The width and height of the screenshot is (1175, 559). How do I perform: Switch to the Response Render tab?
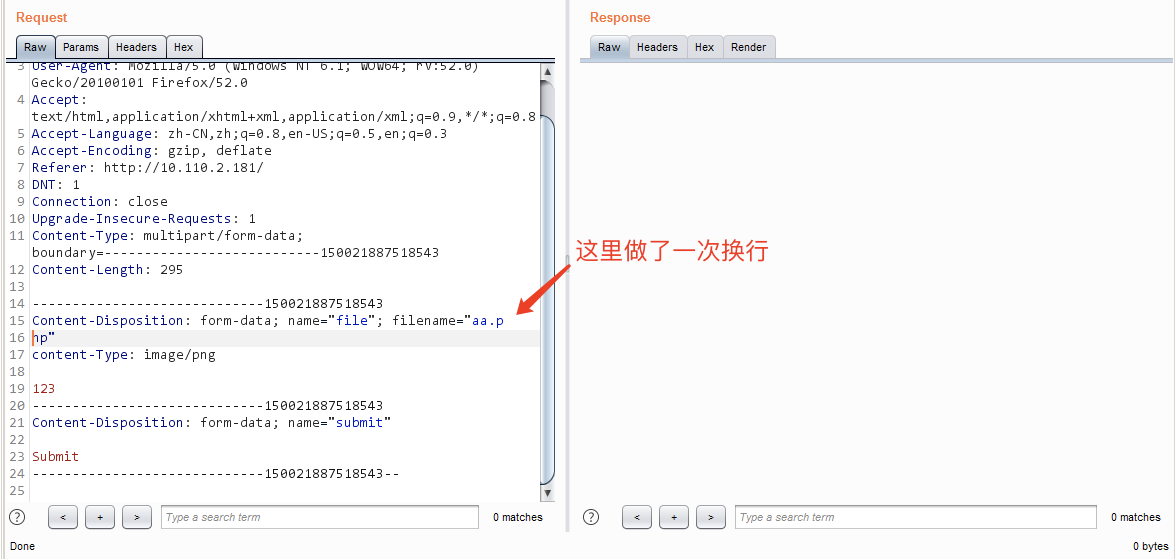[x=749, y=46]
